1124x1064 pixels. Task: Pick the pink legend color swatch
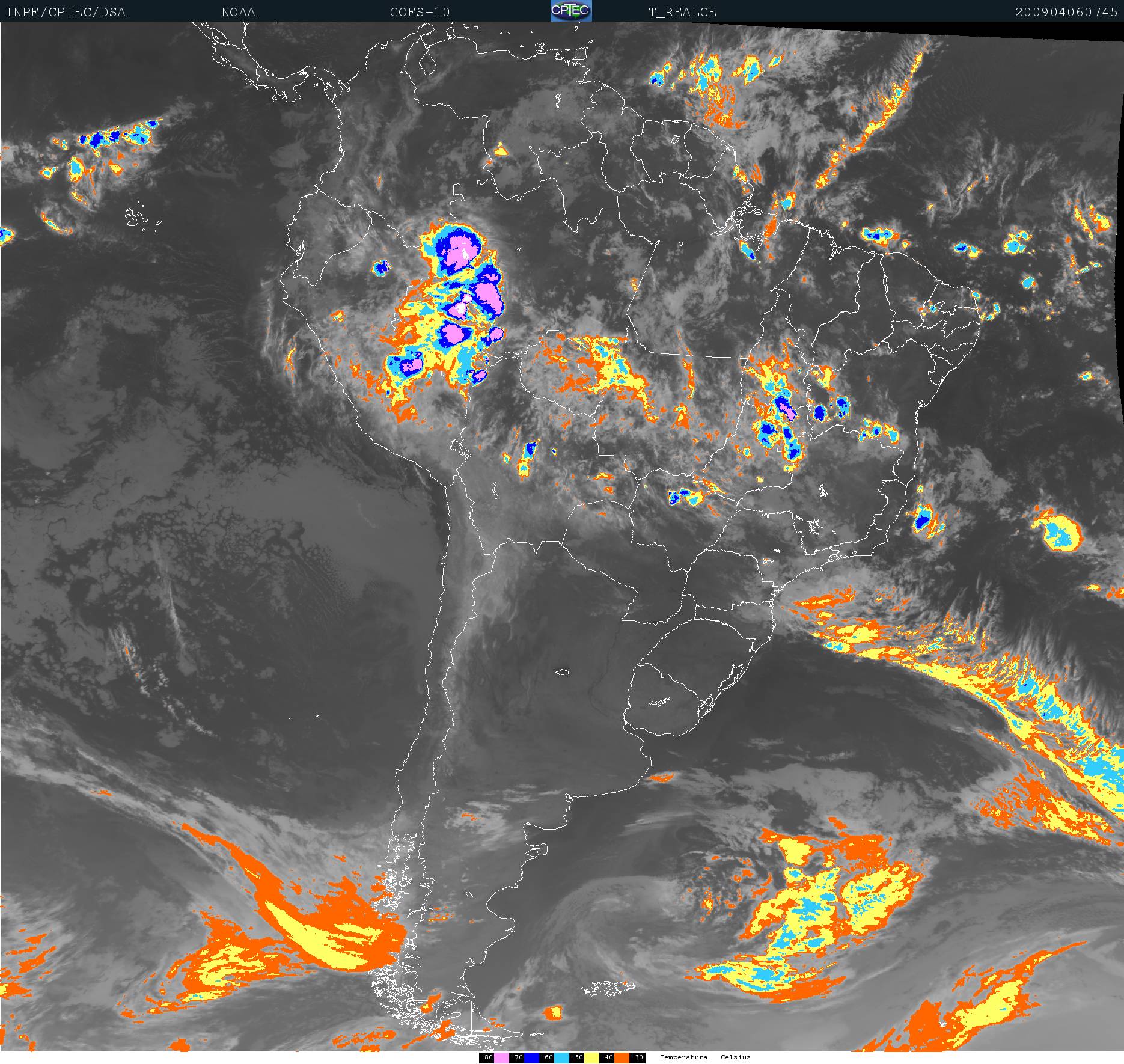pos(501,1058)
